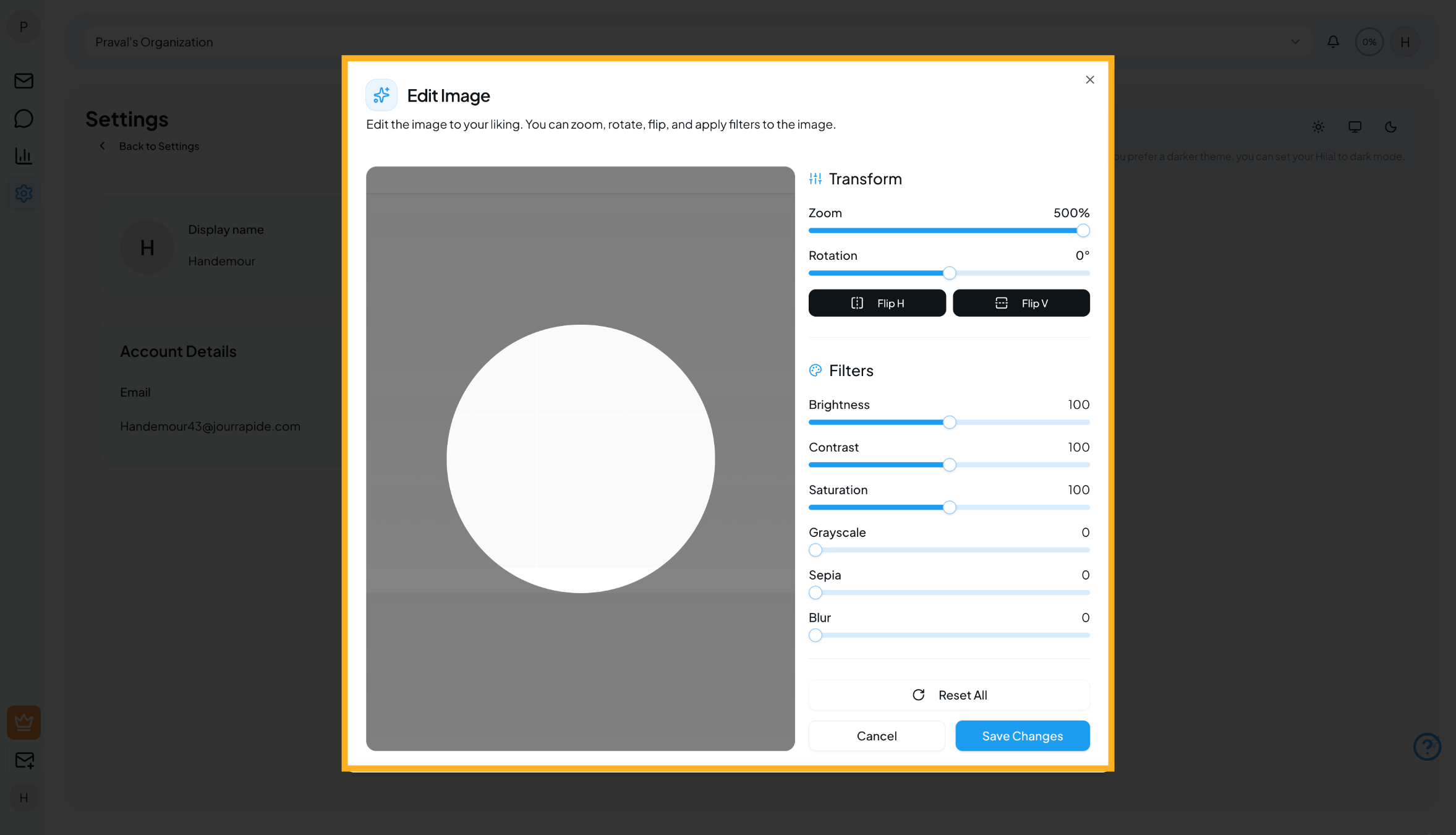This screenshot has height=835, width=1456.
Task: Click the settings gear sidebar icon
Action: 23,194
